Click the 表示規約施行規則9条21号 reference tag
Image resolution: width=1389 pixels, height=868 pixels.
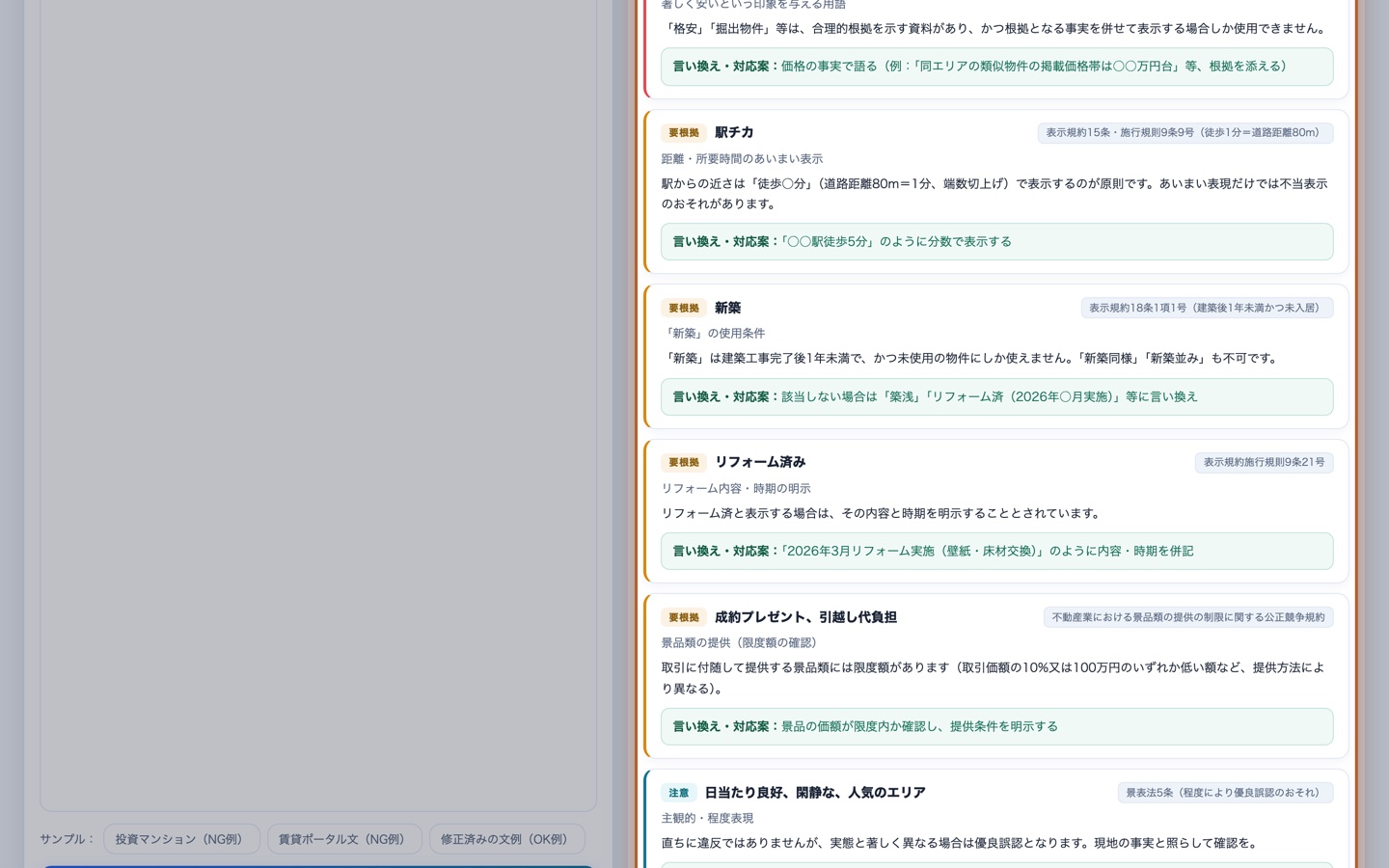click(x=1265, y=462)
